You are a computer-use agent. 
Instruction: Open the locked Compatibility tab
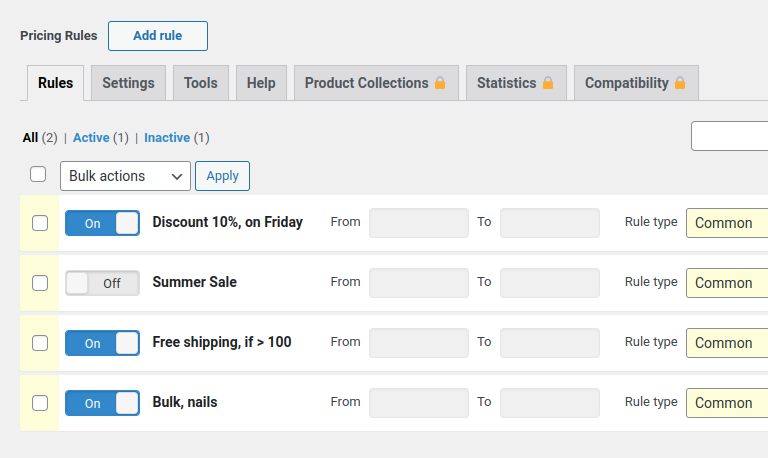coord(635,83)
